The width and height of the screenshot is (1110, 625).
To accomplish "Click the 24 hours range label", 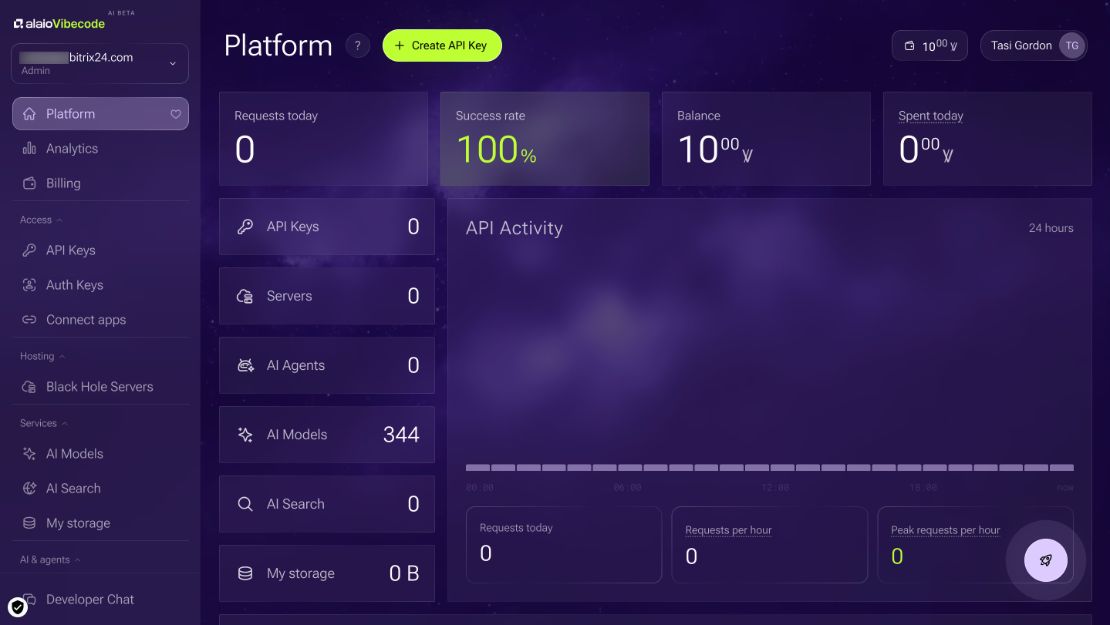I will (1051, 228).
